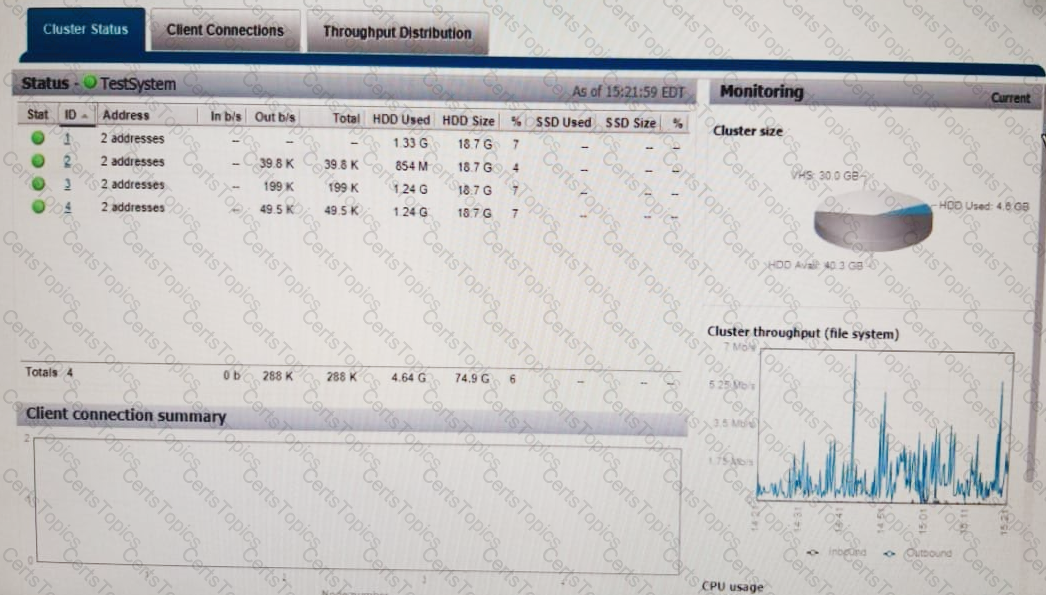
Task: Switch to the Client Connections tab
Action: tap(225, 30)
